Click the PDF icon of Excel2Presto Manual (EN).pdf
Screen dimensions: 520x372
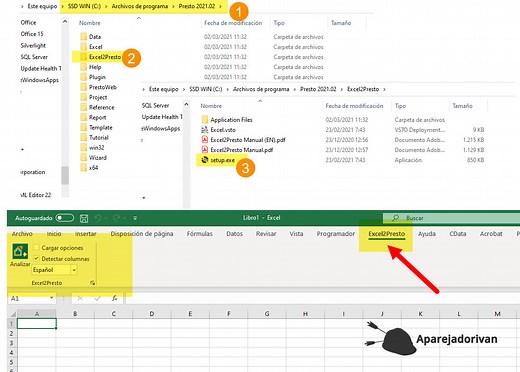click(x=205, y=140)
